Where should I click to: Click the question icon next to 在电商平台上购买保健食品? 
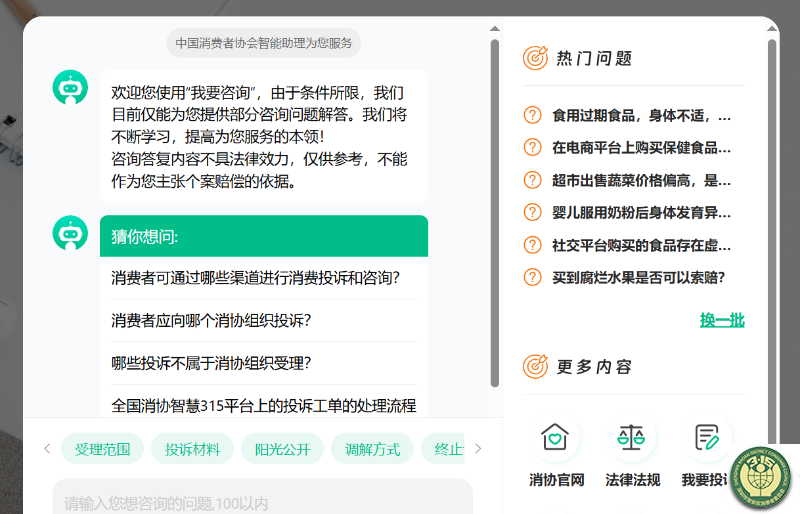pos(533,148)
